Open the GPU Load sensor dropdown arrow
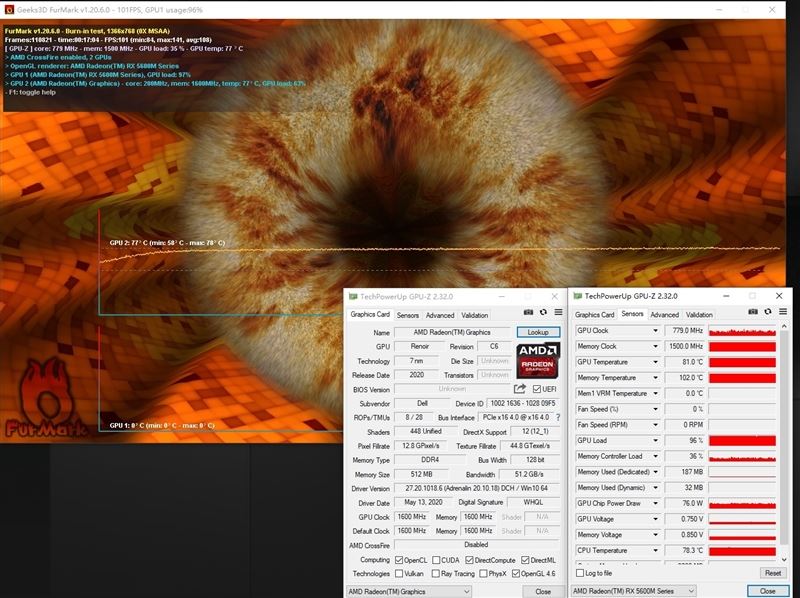This screenshot has height=598, width=800. [656, 441]
